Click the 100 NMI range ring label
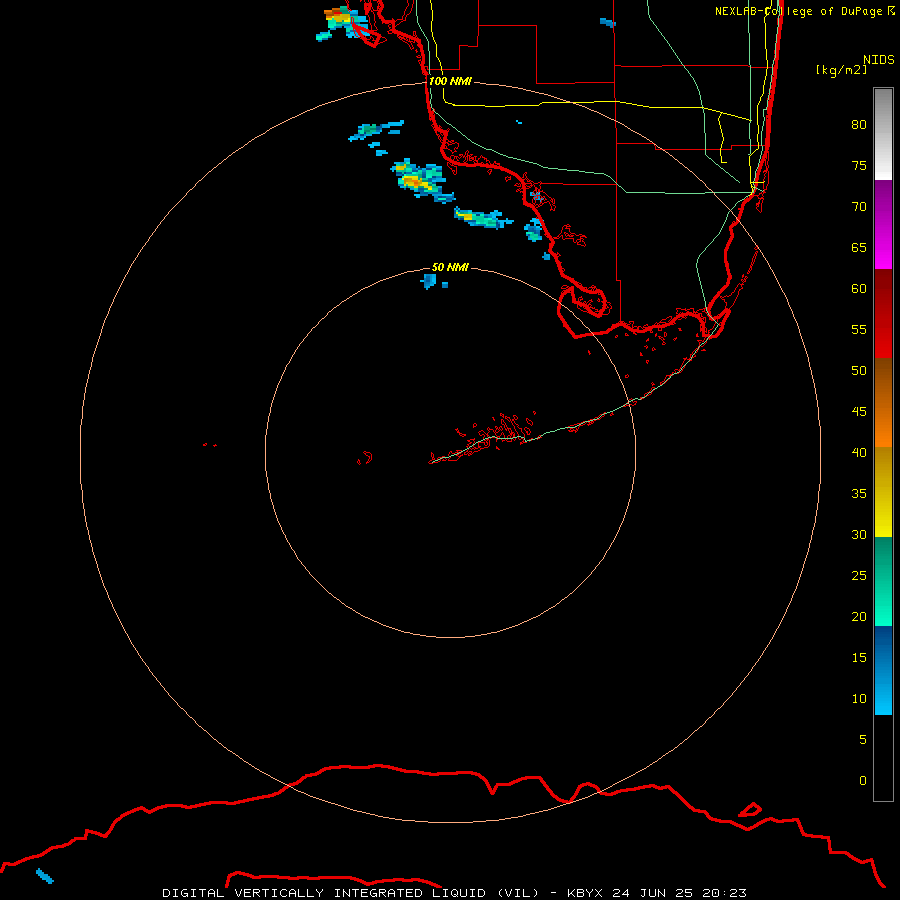The width and height of the screenshot is (900, 900). pos(450,81)
